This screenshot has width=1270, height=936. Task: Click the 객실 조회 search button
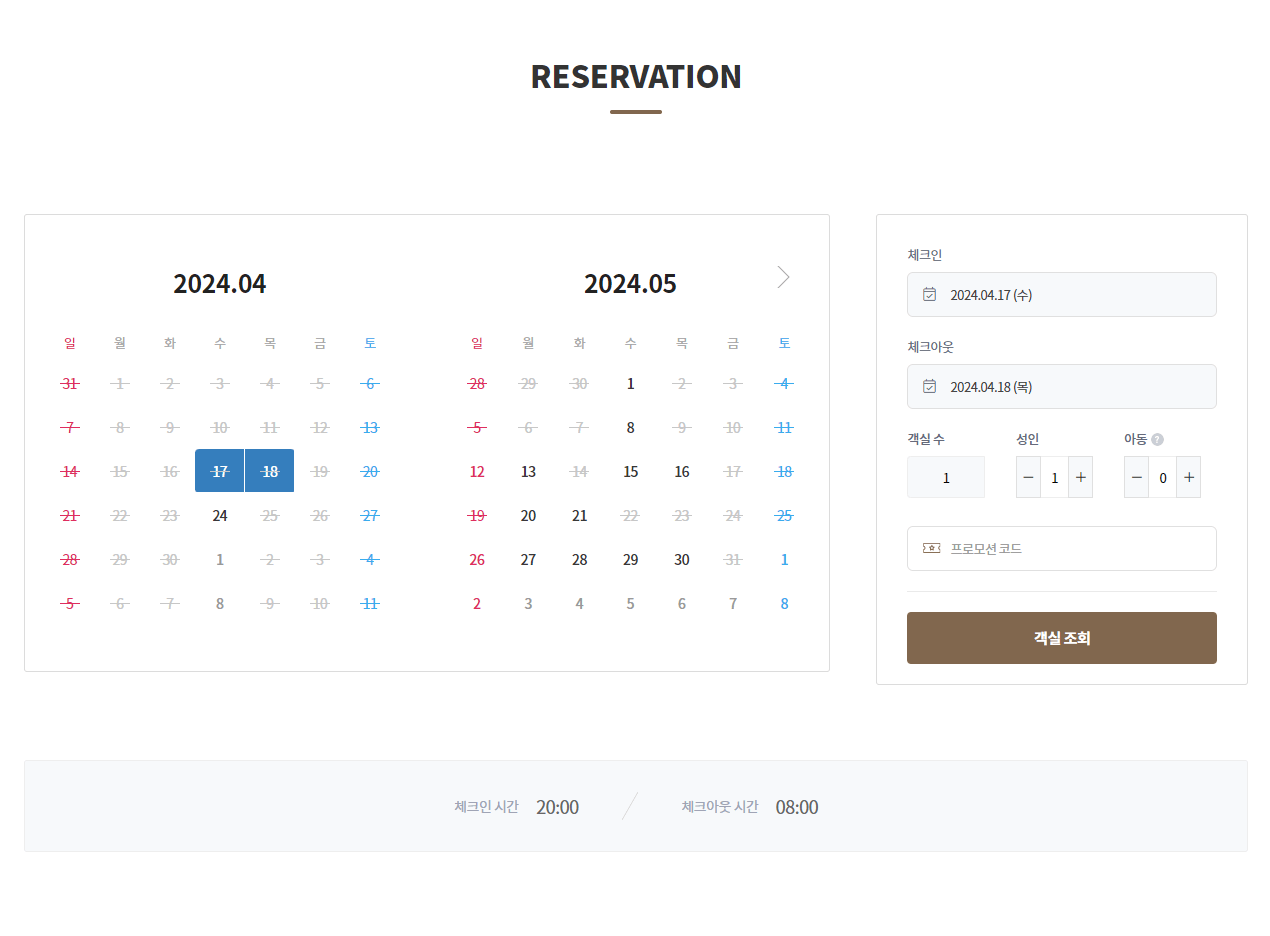pos(1062,638)
